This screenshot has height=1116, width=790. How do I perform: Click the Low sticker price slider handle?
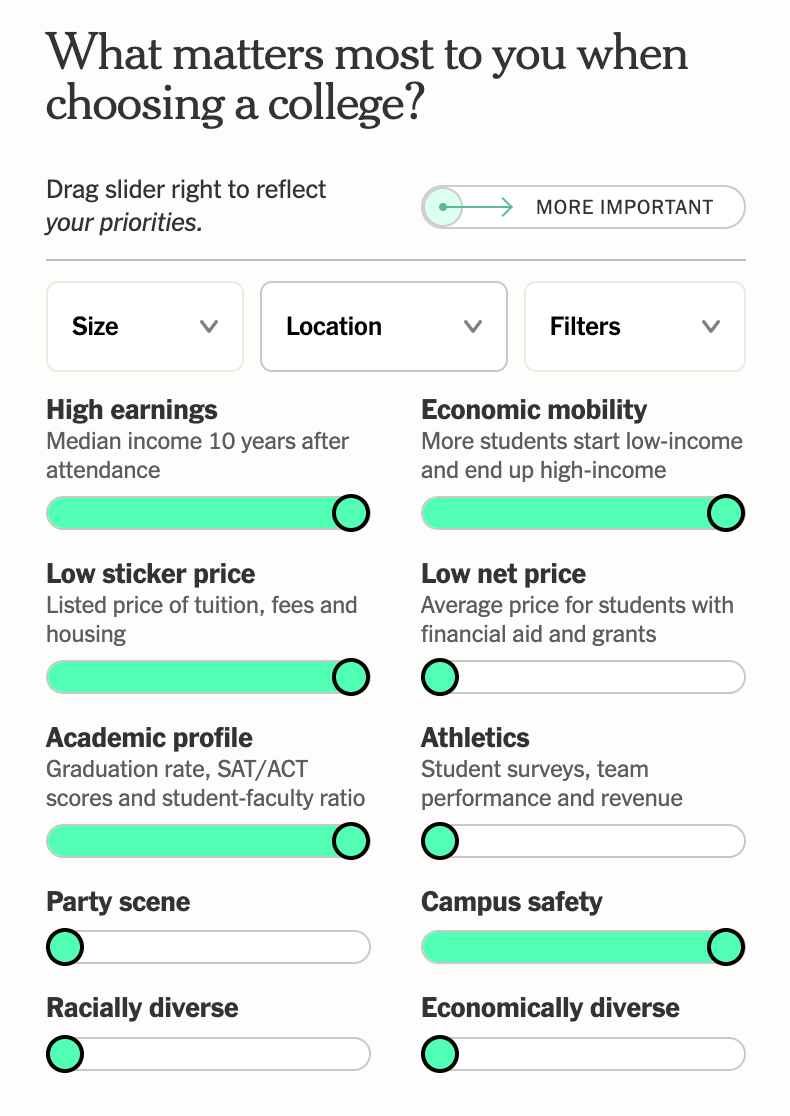pyautogui.click(x=351, y=677)
